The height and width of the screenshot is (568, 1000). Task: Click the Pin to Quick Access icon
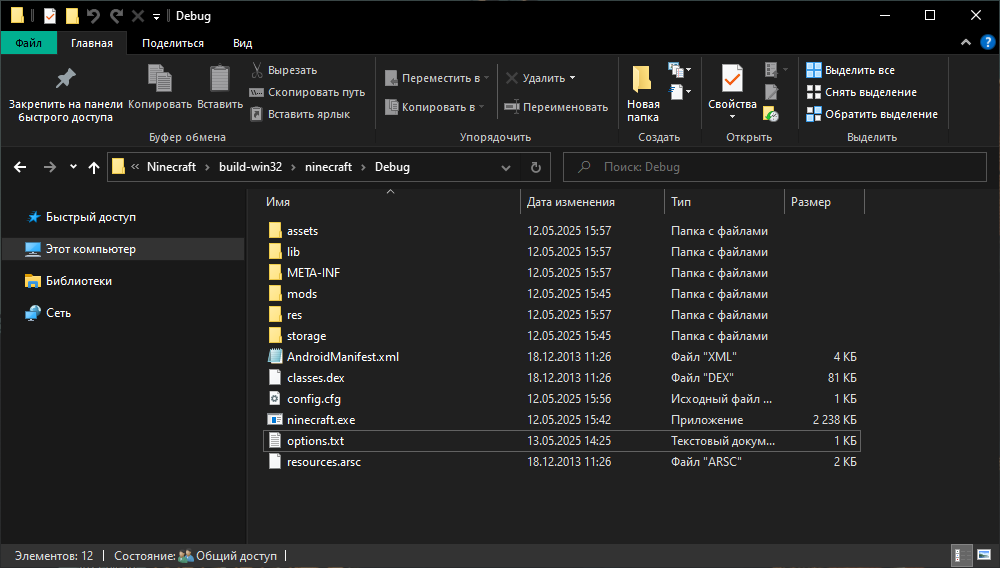pos(65,79)
